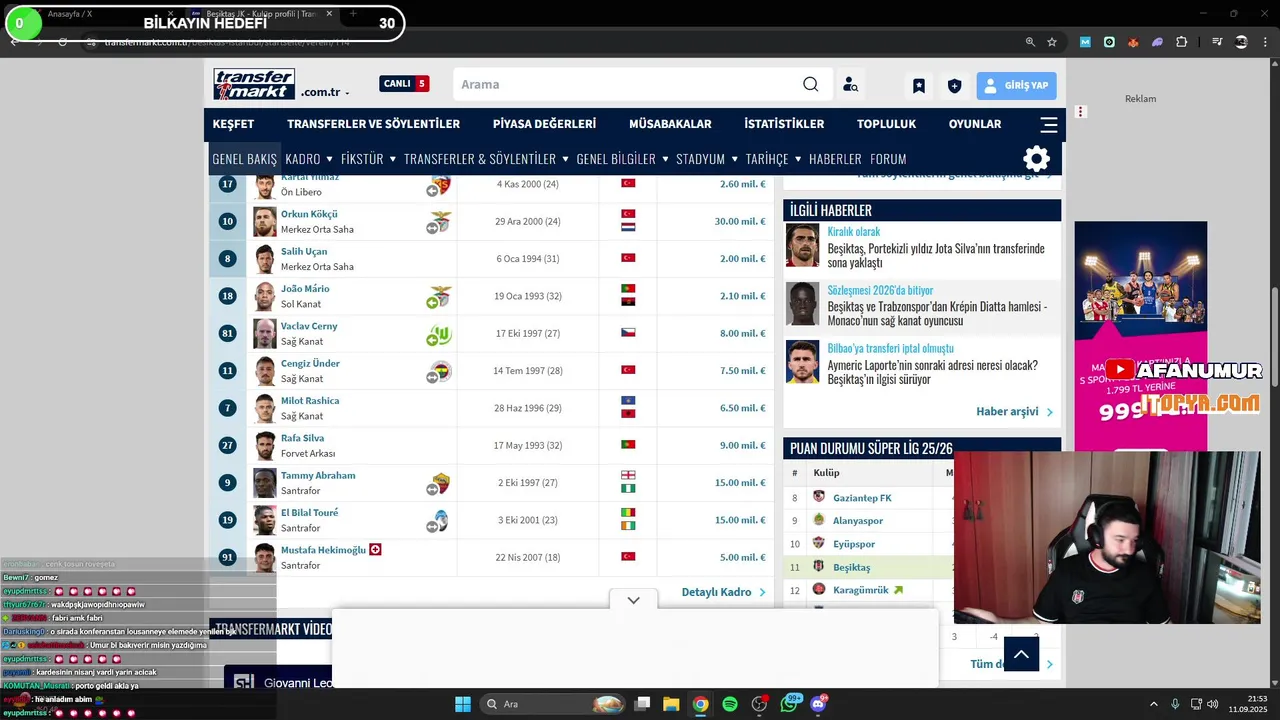Open the MetaMask fox extension
This screenshot has height=720, width=1280.
point(1133,42)
